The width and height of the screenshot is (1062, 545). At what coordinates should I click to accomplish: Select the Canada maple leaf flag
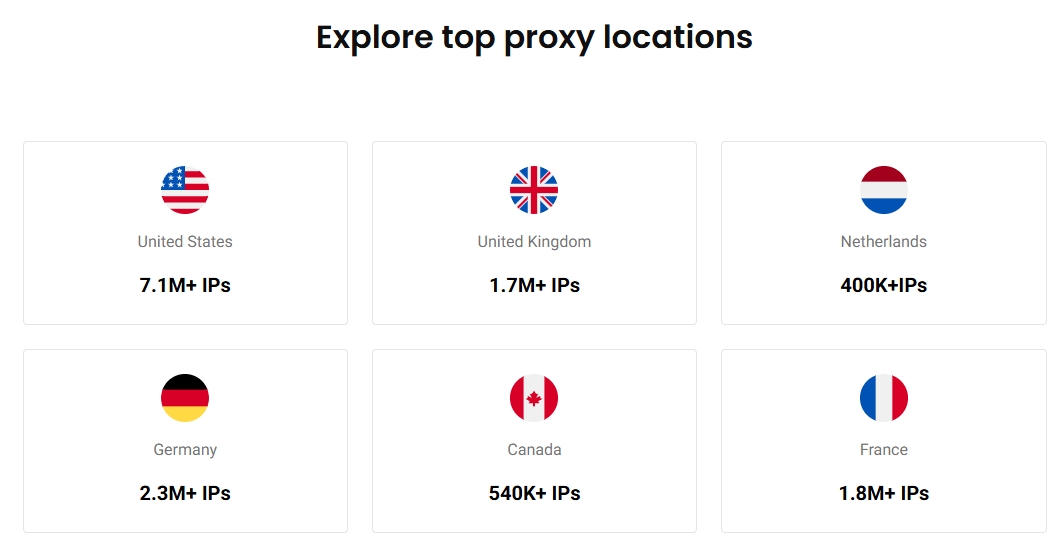pyautogui.click(x=534, y=397)
